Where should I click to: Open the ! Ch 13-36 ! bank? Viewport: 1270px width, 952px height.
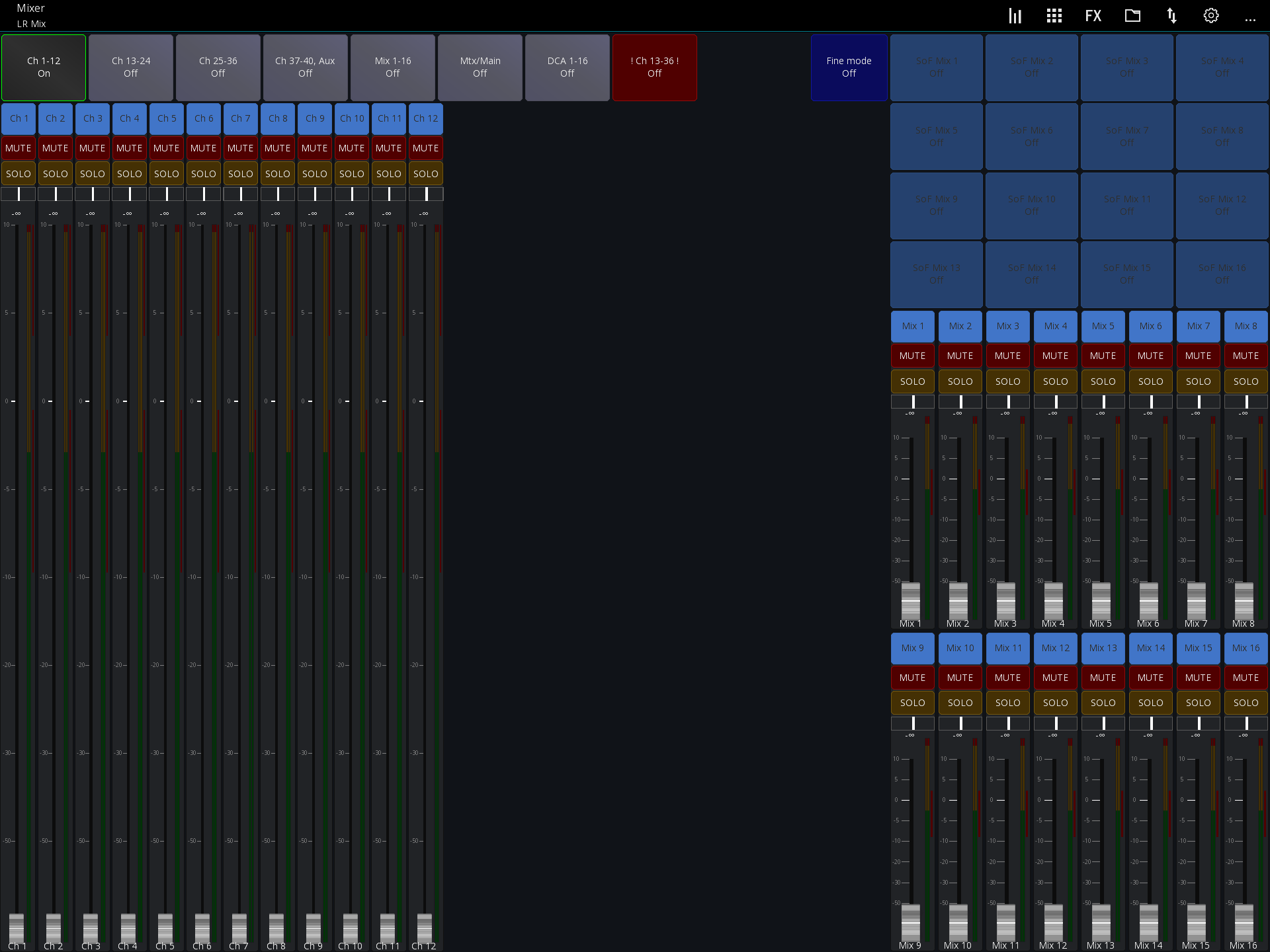[654, 67]
